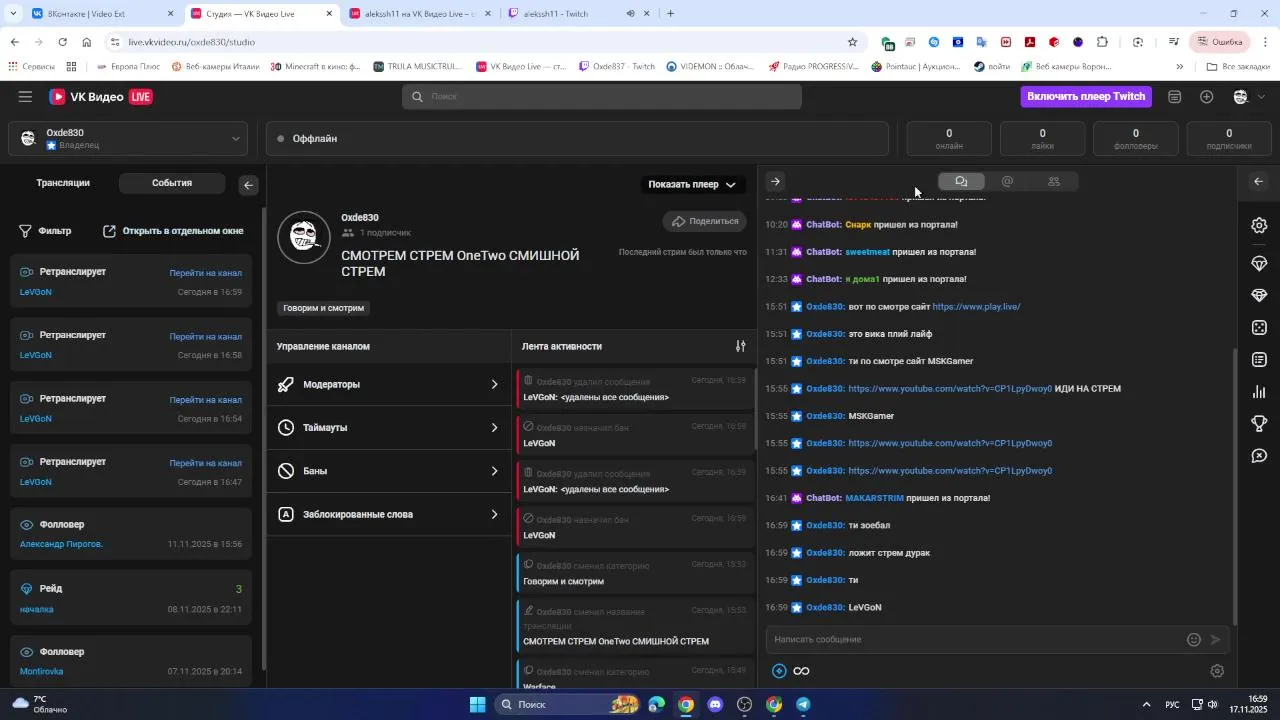Select the События tab
This screenshot has height=720, width=1280.
click(172, 183)
